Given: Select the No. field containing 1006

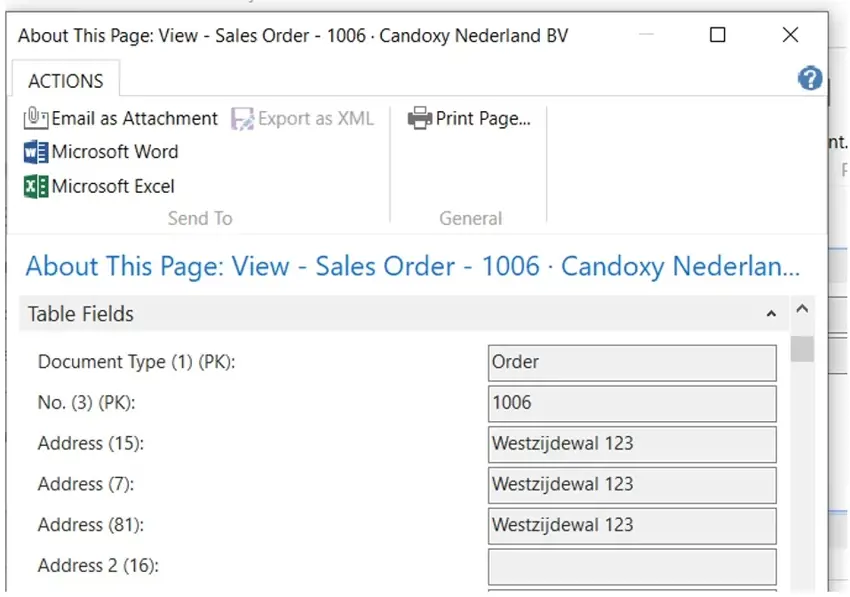Looking at the screenshot, I should pos(632,404).
